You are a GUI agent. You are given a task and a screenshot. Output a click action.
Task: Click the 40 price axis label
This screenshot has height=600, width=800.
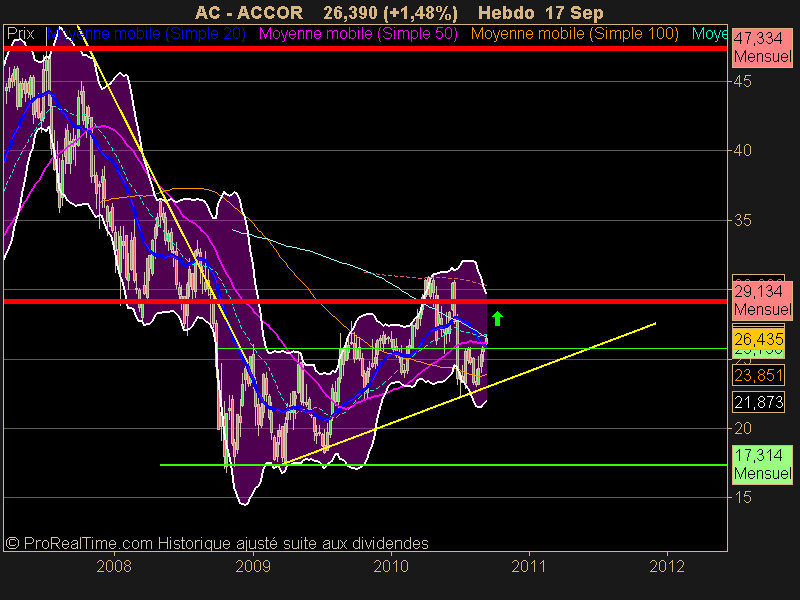click(742, 151)
